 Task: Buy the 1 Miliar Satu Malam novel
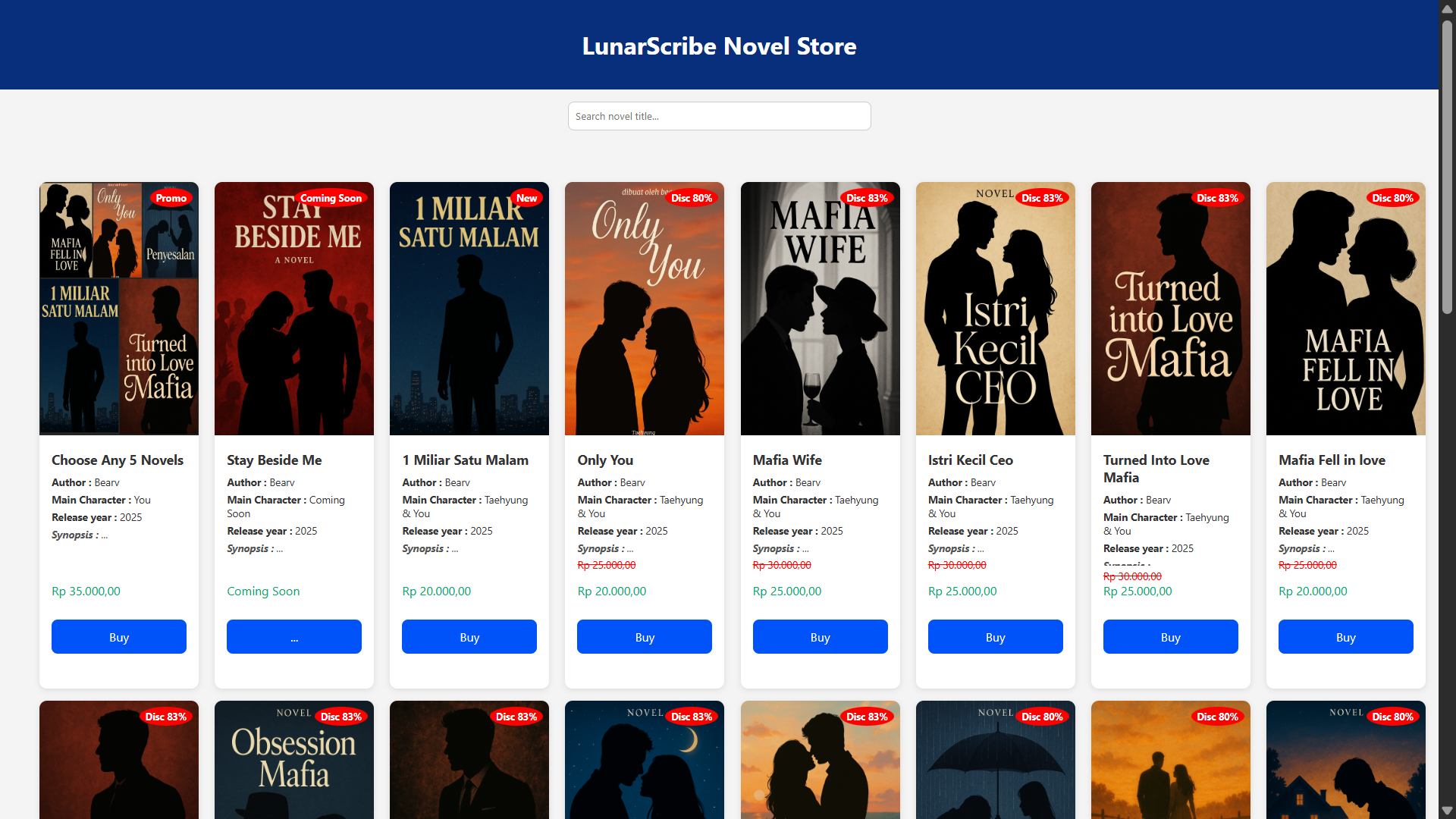point(469,637)
